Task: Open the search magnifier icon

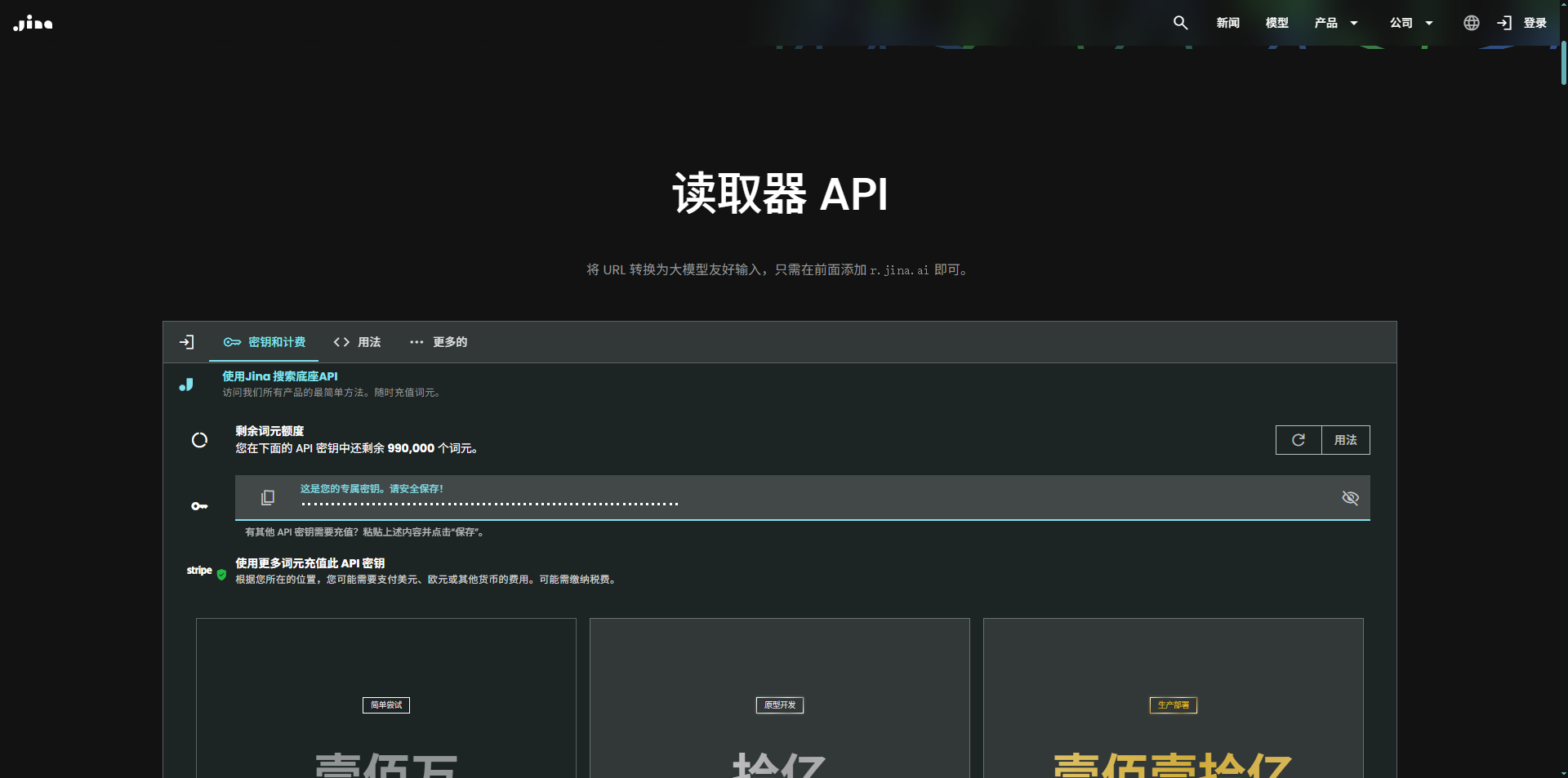Action: 1180,23
